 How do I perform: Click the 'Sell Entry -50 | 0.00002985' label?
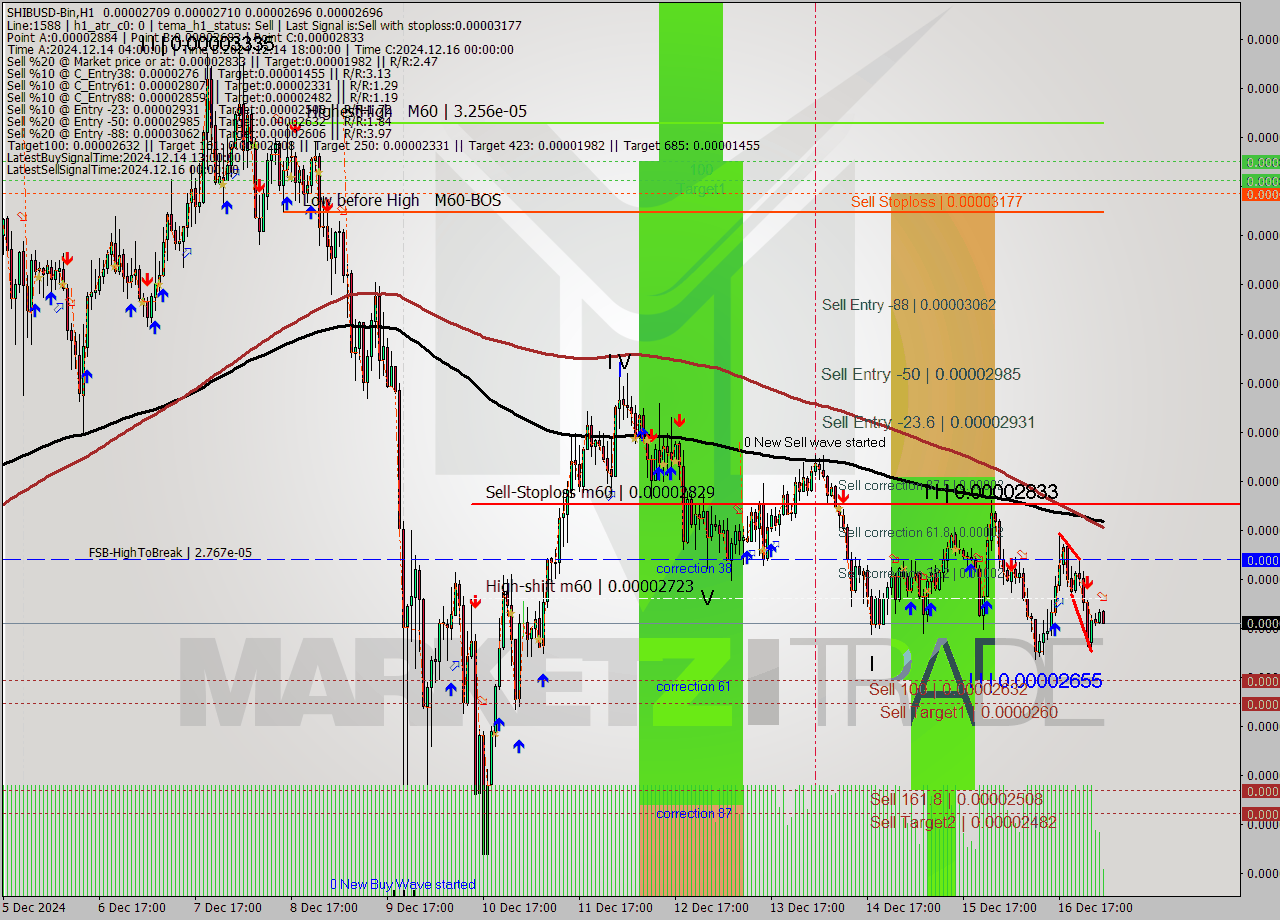(921, 374)
